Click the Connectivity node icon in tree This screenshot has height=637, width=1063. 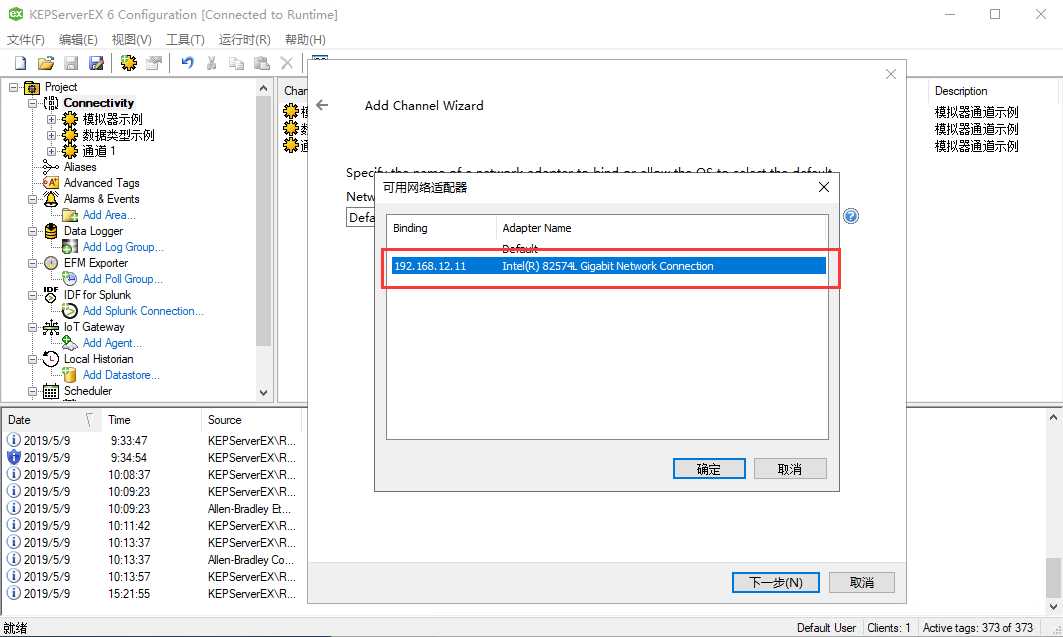[x=51, y=103]
